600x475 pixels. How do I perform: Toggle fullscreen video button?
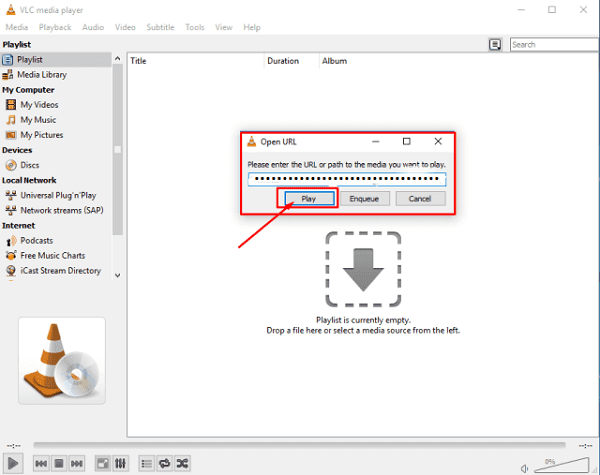(103, 464)
